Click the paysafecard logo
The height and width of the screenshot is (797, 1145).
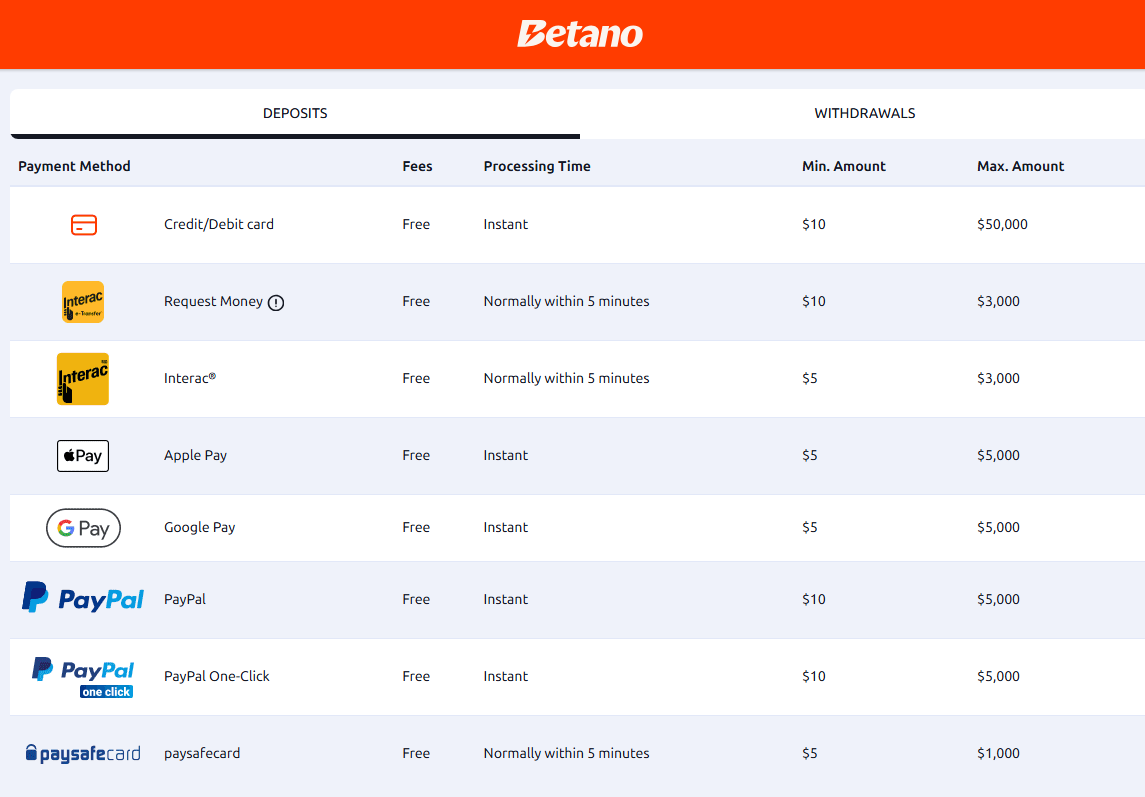point(83,753)
